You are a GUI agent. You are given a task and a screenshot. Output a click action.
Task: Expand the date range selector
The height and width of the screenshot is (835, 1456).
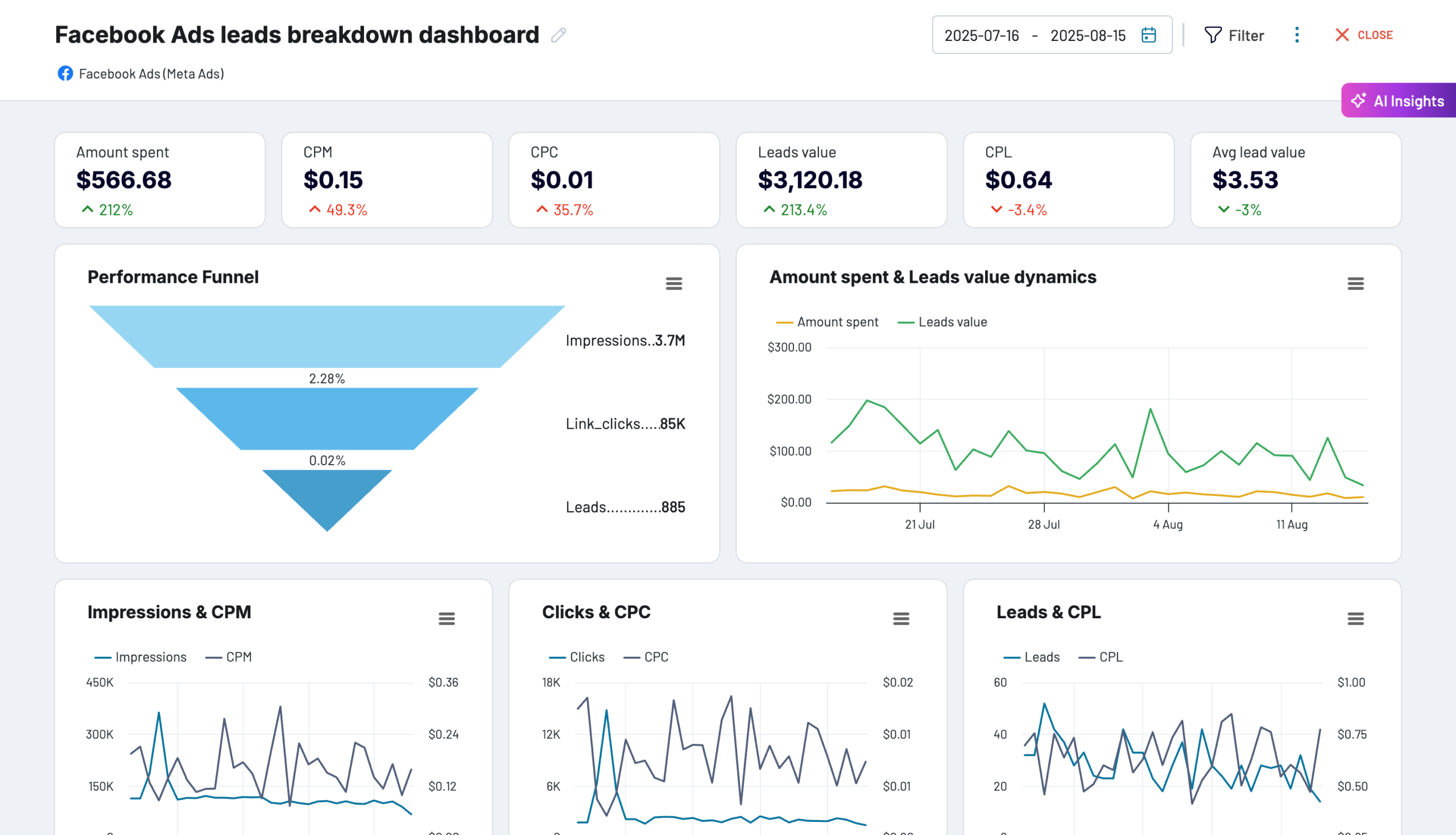pyautogui.click(x=1052, y=35)
